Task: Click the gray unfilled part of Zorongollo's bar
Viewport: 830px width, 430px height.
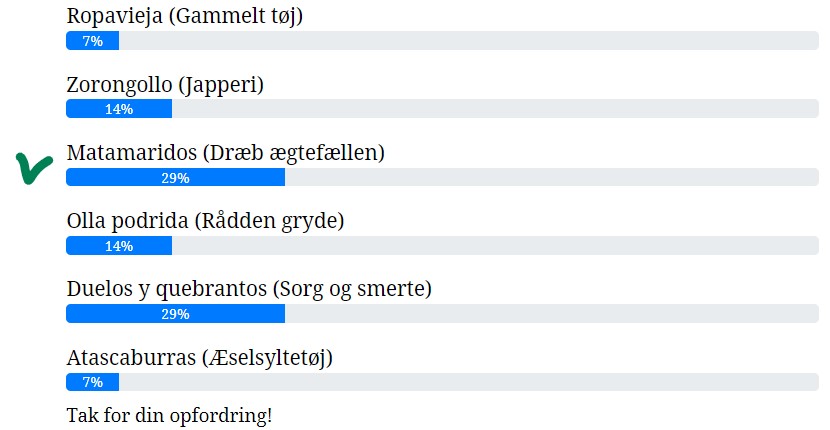Action: click(x=495, y=109)
